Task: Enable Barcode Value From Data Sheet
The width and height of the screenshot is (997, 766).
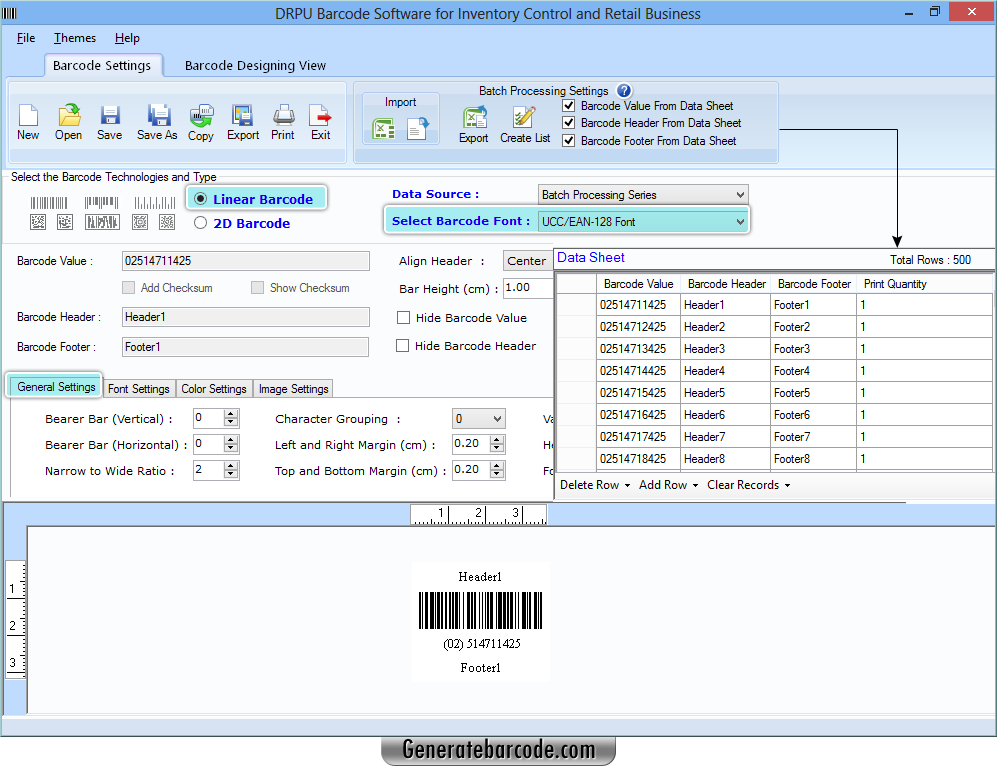Action: pos(569,106)
